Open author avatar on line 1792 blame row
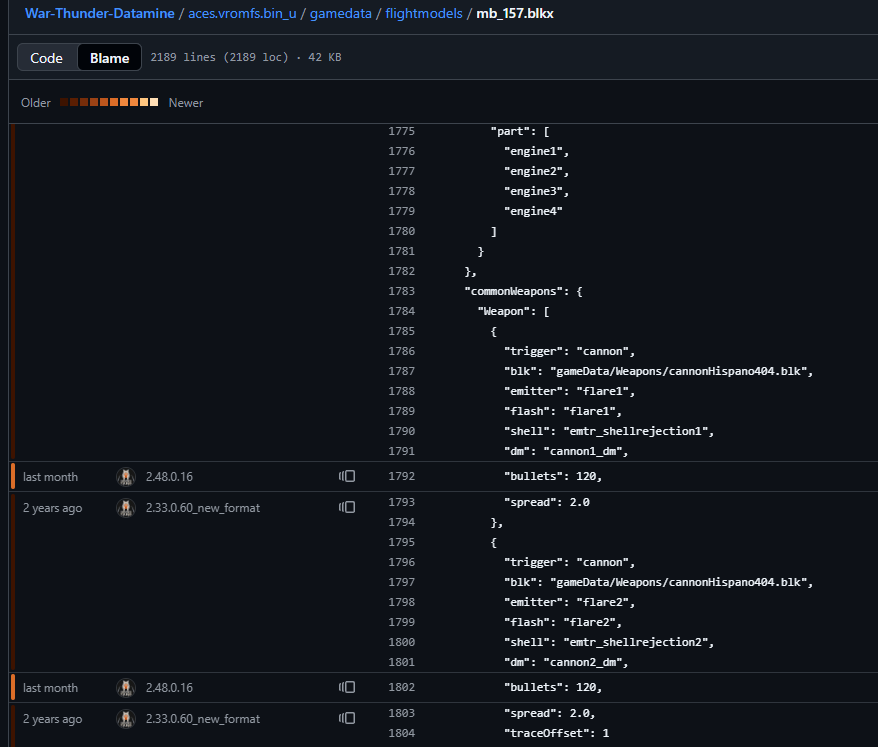Viewport: 878px width, 747px height. [125, 477]
